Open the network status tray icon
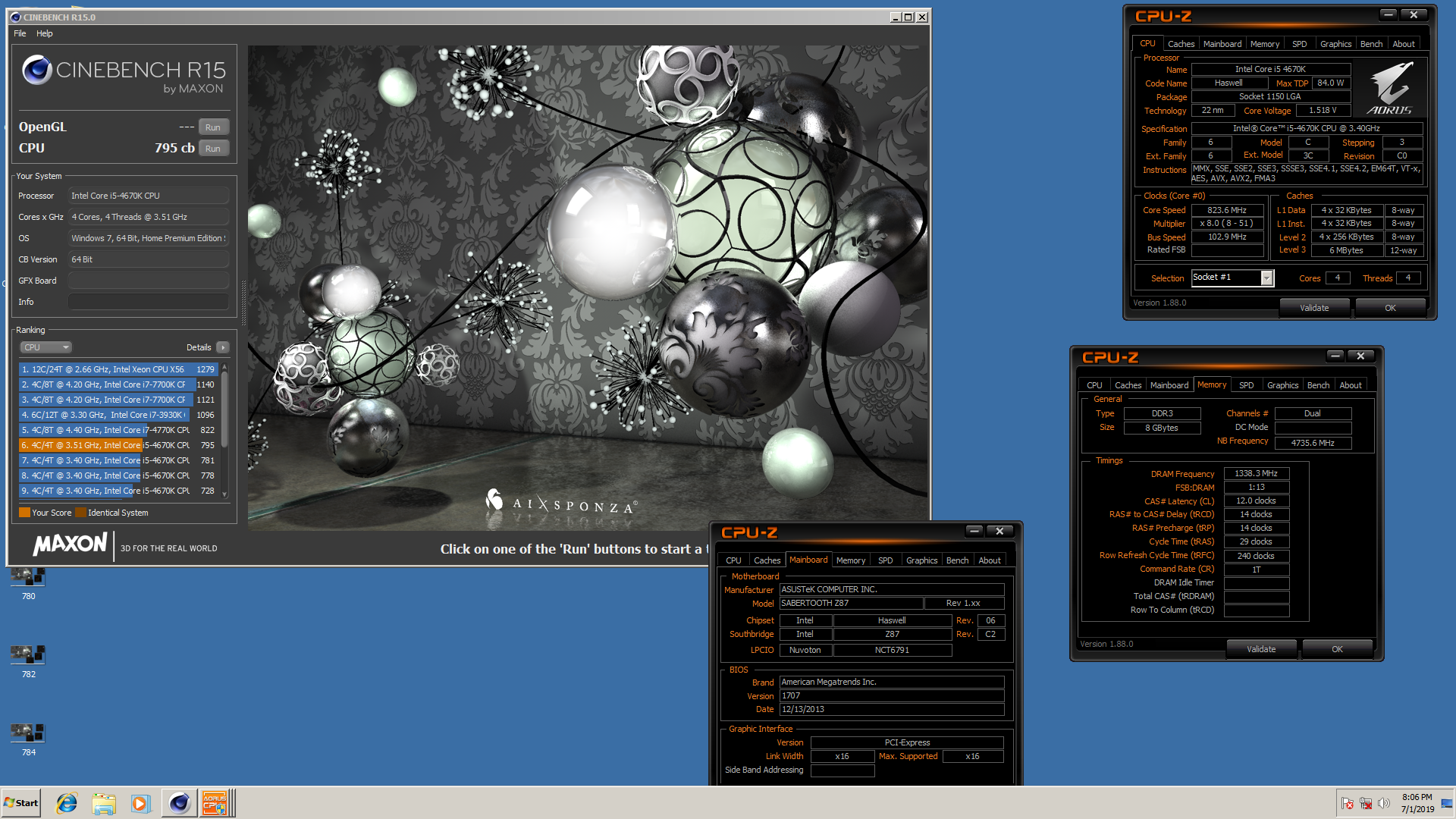This screenshot has width=1456, height=819. point(1366,803)
